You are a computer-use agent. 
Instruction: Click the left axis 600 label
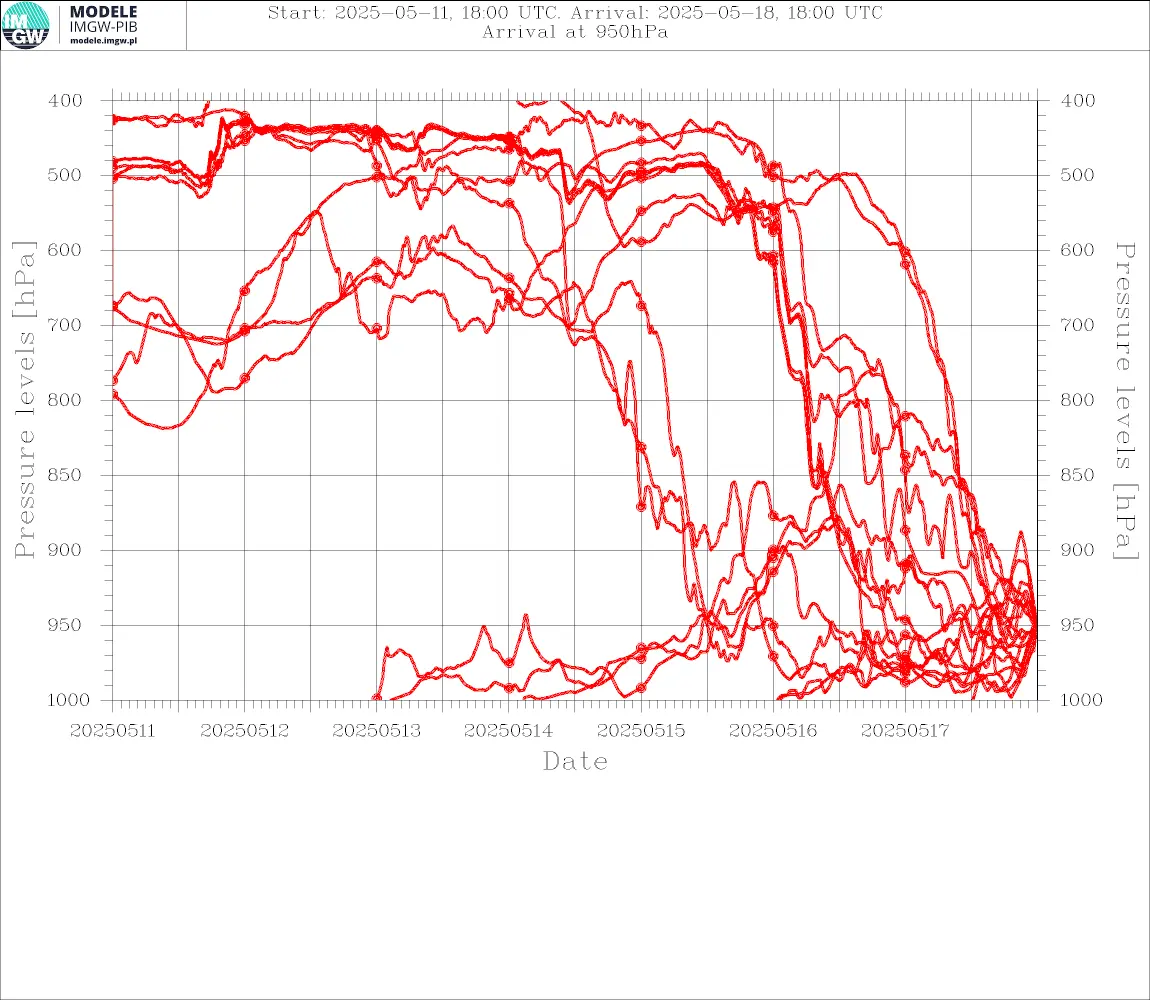pyautogui.click(x=65, y=250)
